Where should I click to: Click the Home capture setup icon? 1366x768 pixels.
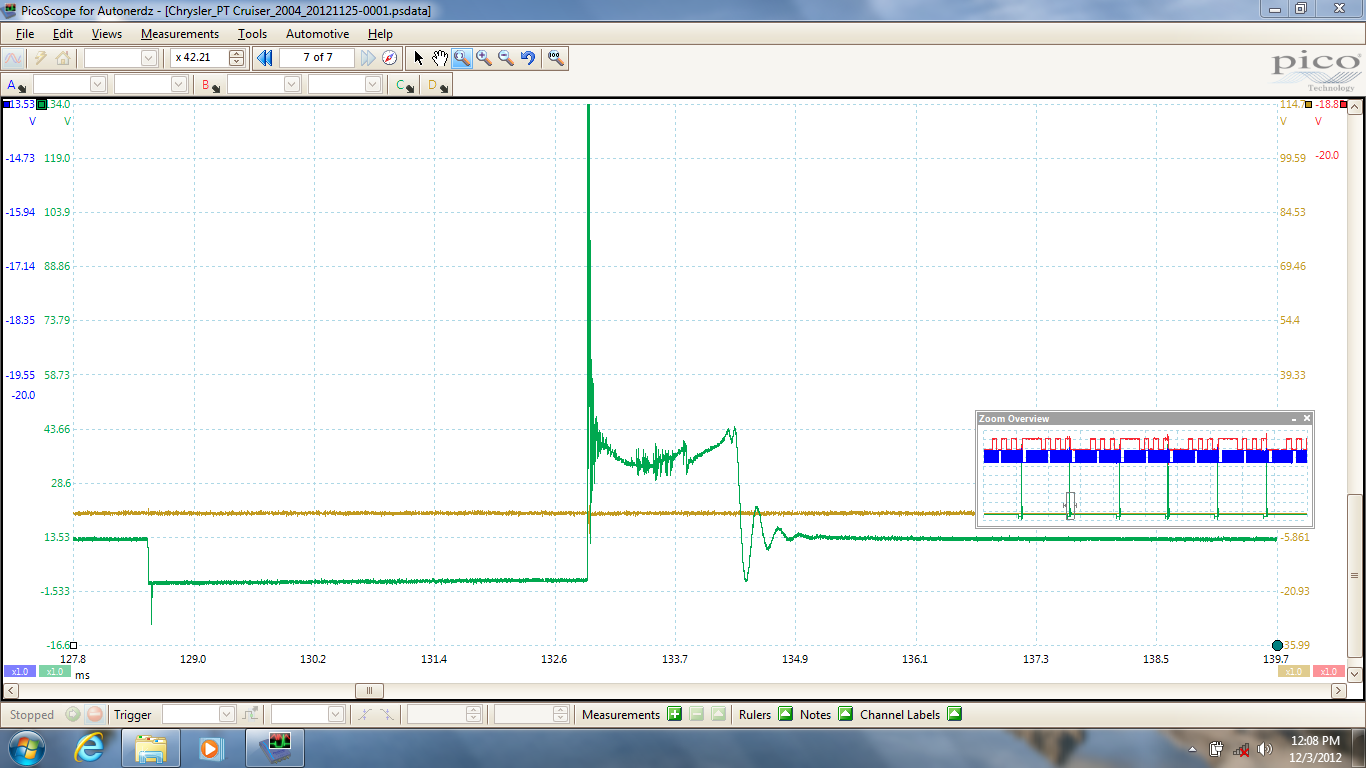(62, 57)
